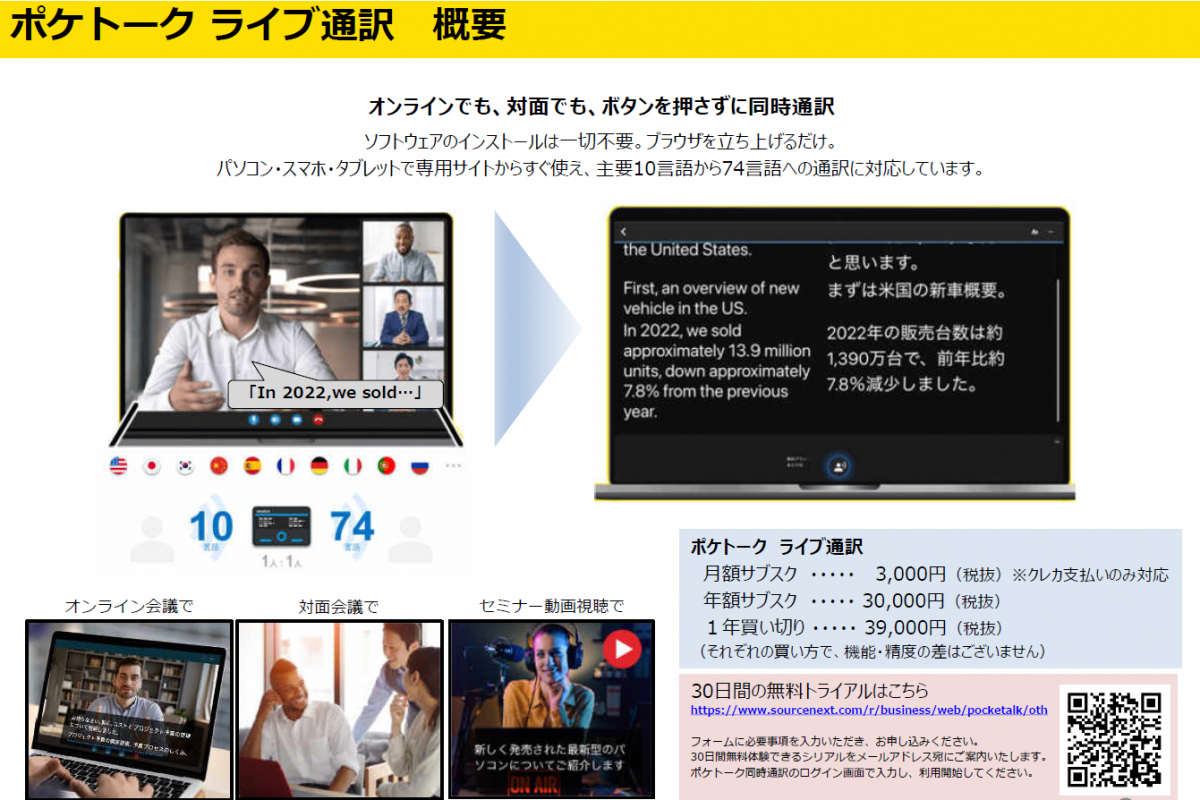Image resolution: width=1200 pixels, height=800 pixels.
Task: Click the headline オンラインでも、対面でも、ボタンを押さずに同時通訳
Action: [601, 106]
